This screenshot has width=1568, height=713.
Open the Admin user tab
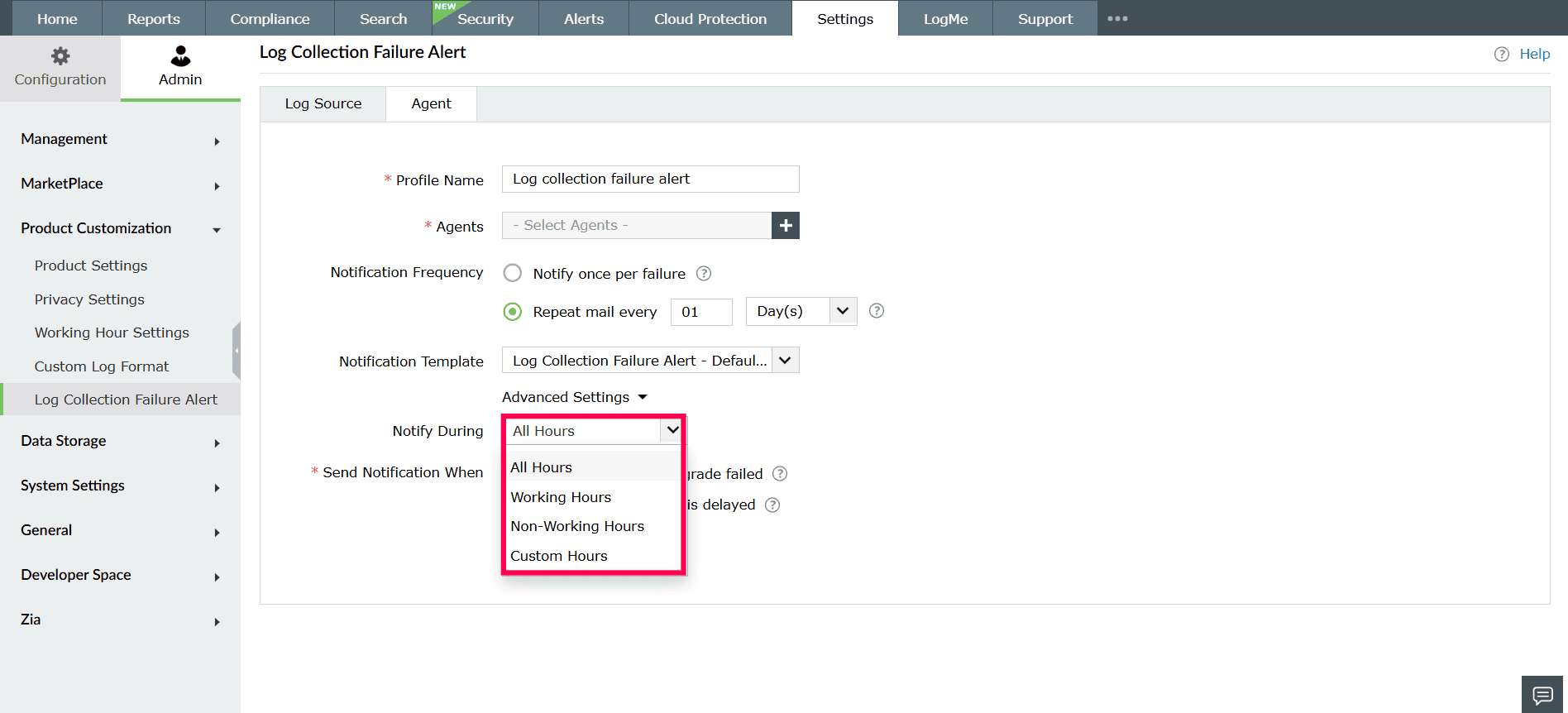coord(180,68)
